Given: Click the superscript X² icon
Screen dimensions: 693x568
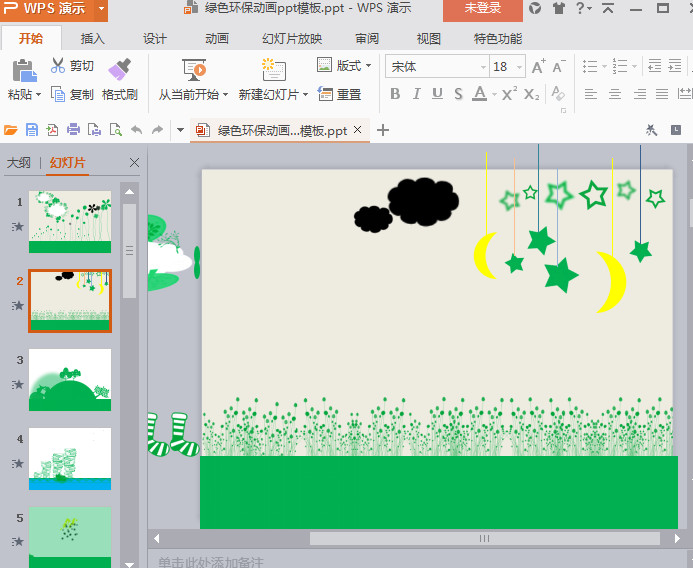Looking at the screenshot, I should coord(509,94).
